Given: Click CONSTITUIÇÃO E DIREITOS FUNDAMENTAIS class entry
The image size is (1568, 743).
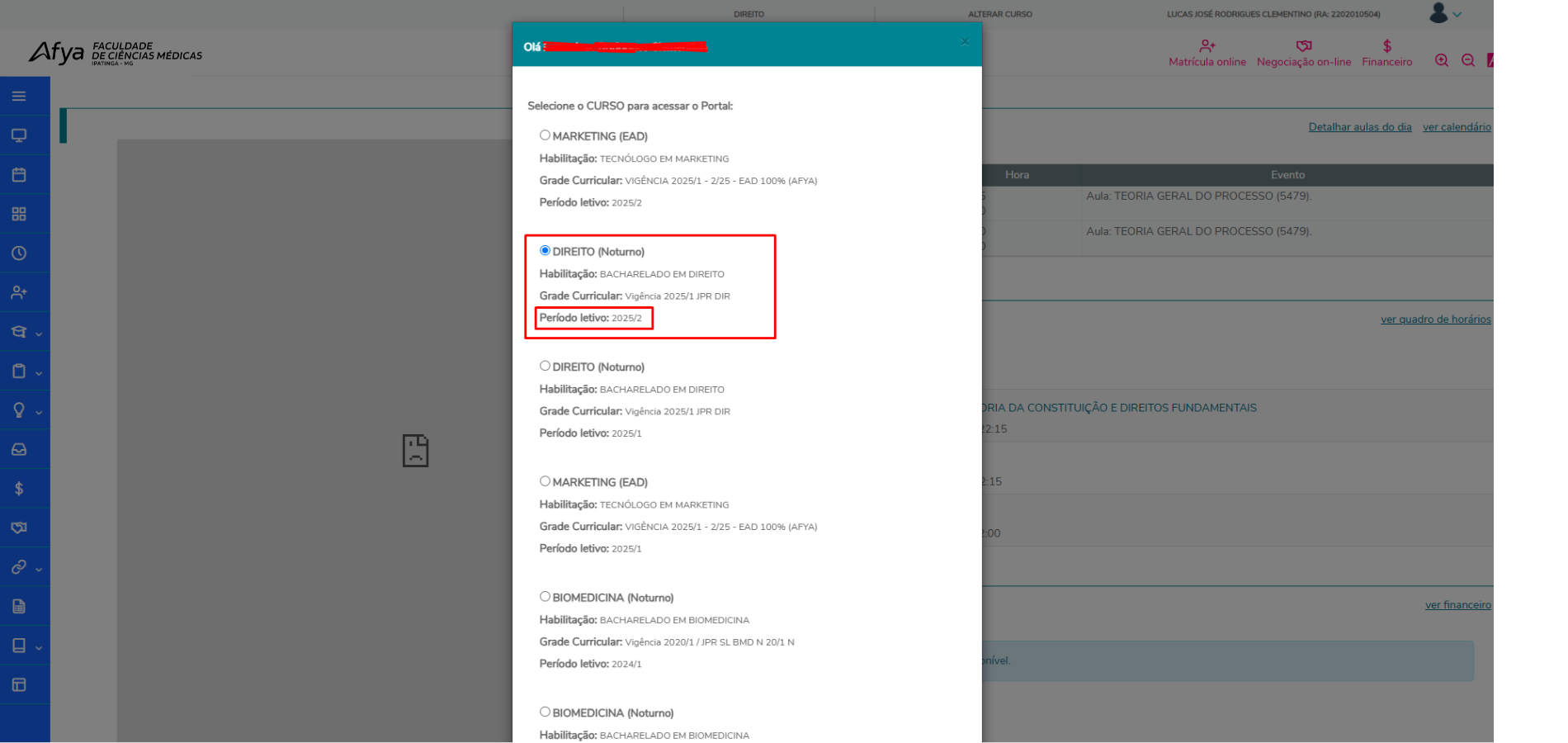Looking at the screenshot, I should pyautogui.click(x=1119, y=408).
